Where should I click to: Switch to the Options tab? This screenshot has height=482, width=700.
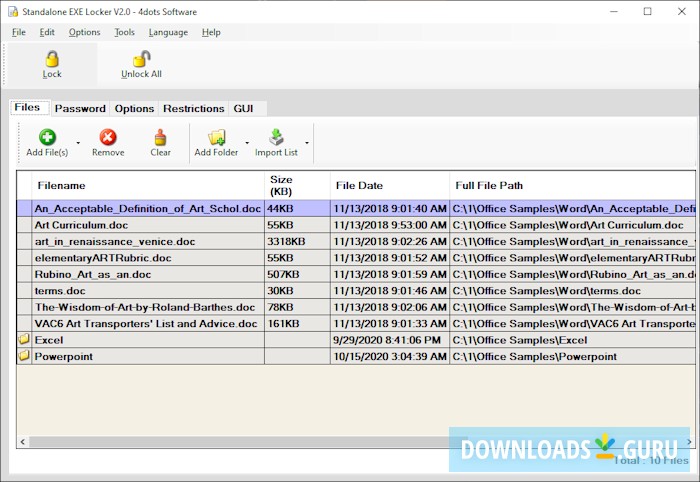(x=134, y=108)
